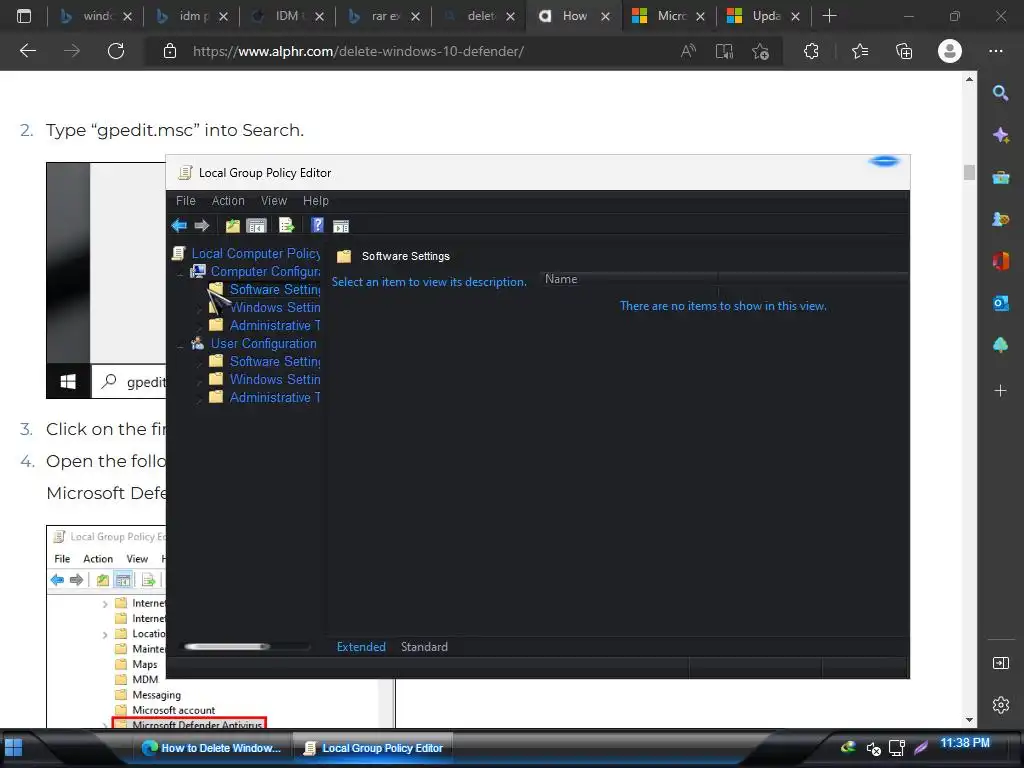This screenshot has width=1024, height=768.
Task: Collapse User Configuration tree node
Action: [181, 344]
